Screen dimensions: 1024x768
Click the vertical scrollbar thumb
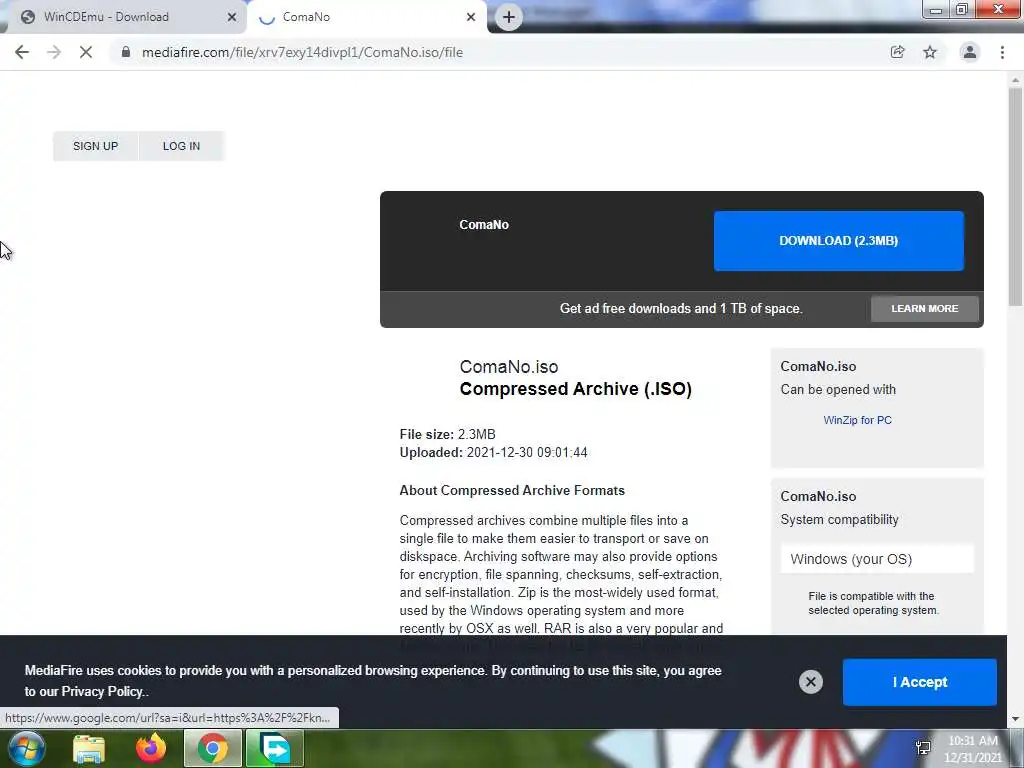pos(1015,196)
